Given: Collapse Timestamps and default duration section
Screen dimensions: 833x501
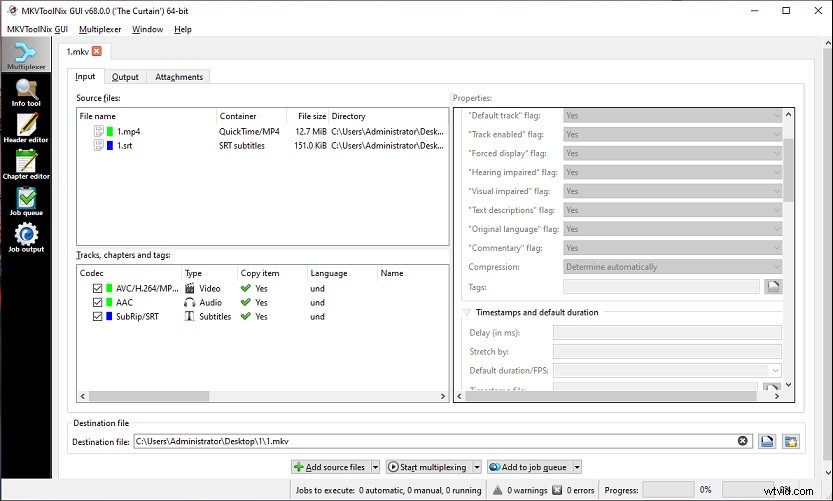Looking at the screenshot, I should click(x=466, y=312).
